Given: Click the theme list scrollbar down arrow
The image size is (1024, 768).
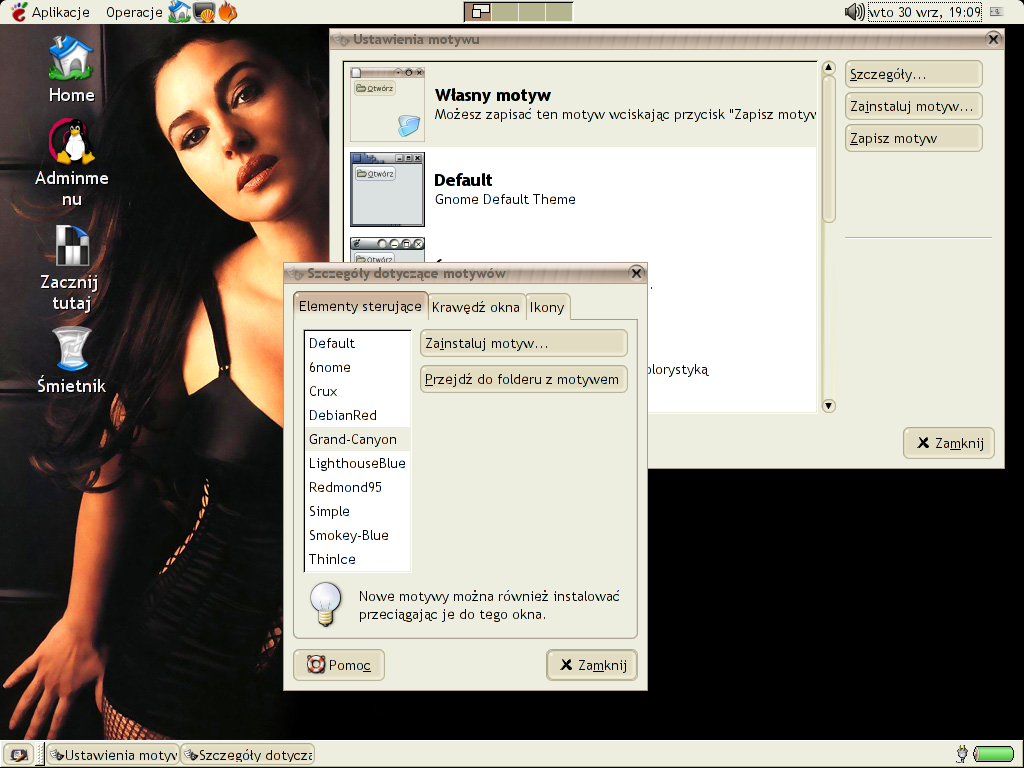Looking at the screenshot, I should tap(829, 406).
